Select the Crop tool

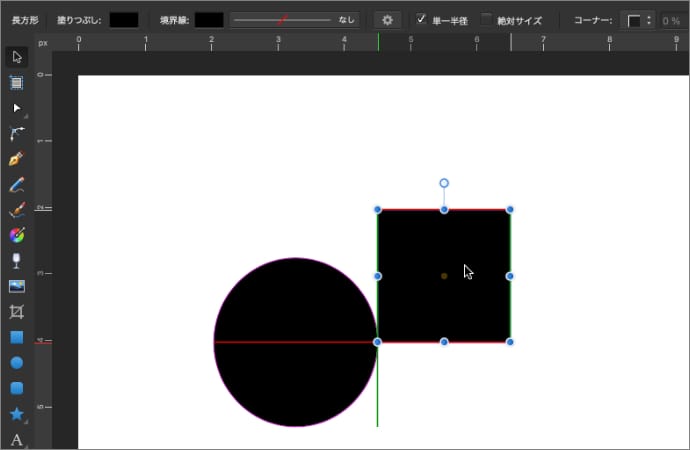pos(17,312)
